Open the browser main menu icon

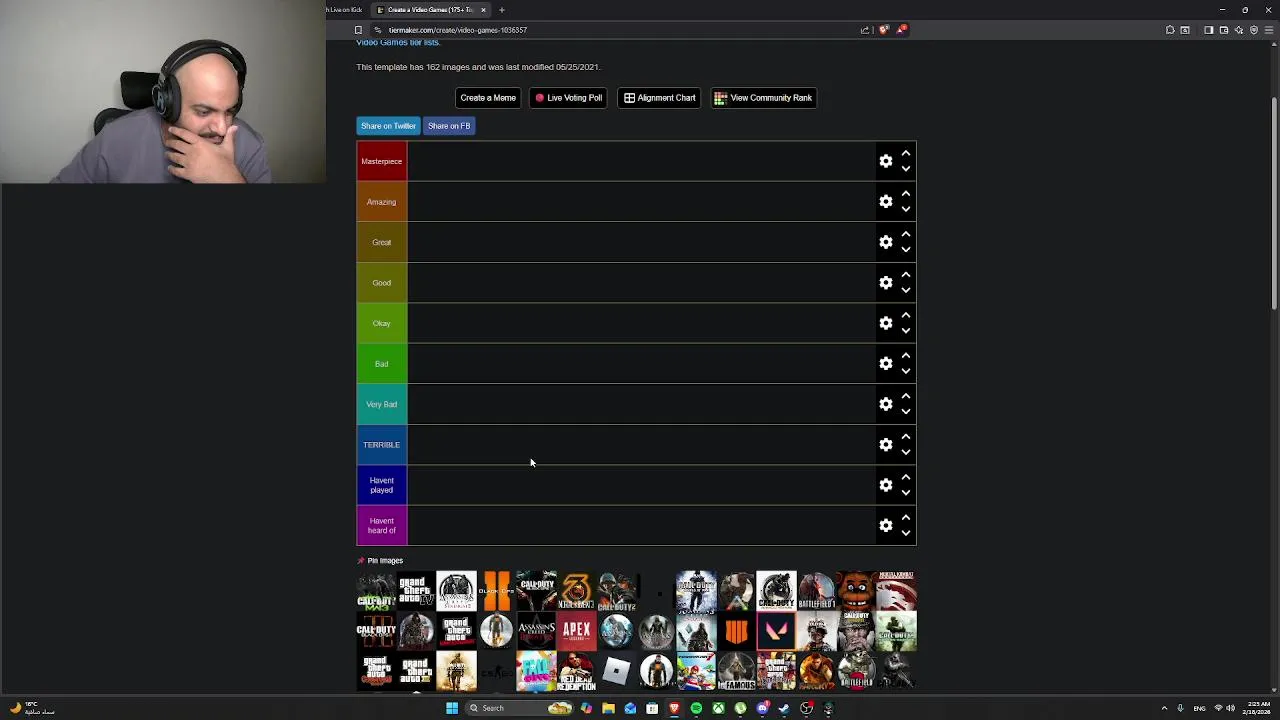(x=1270, y=30)
